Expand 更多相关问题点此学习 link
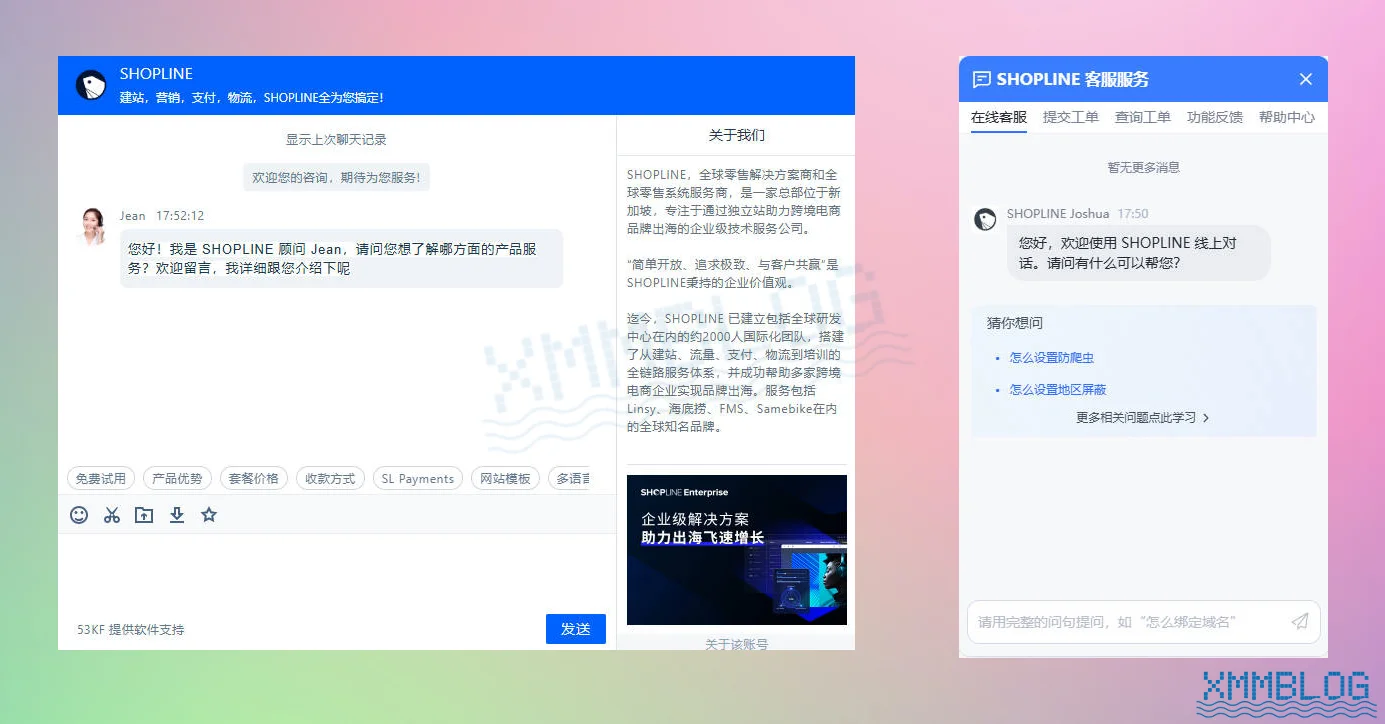The image size is (1385, 724). 1143,418
